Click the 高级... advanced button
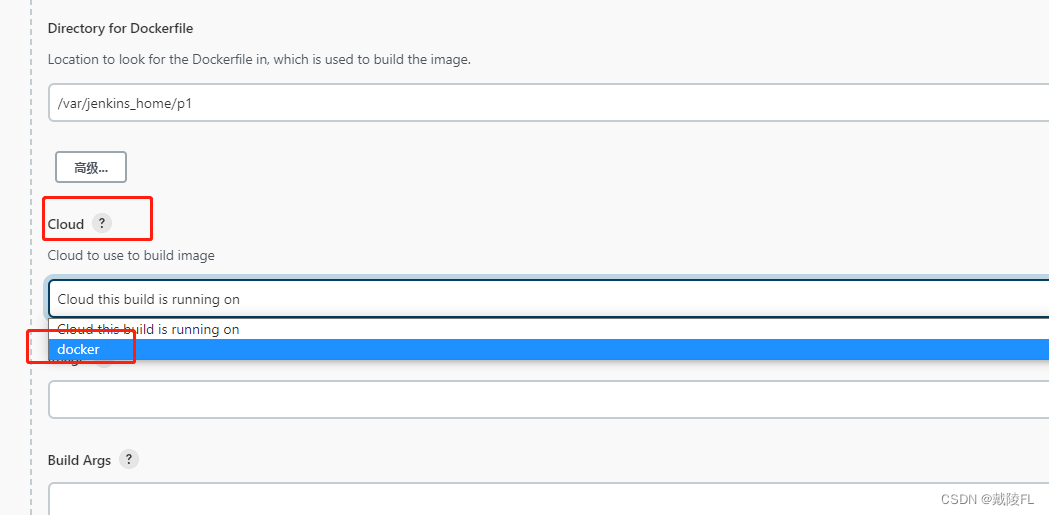This screenshot has width=1049, height=515. tap(91, 167)
